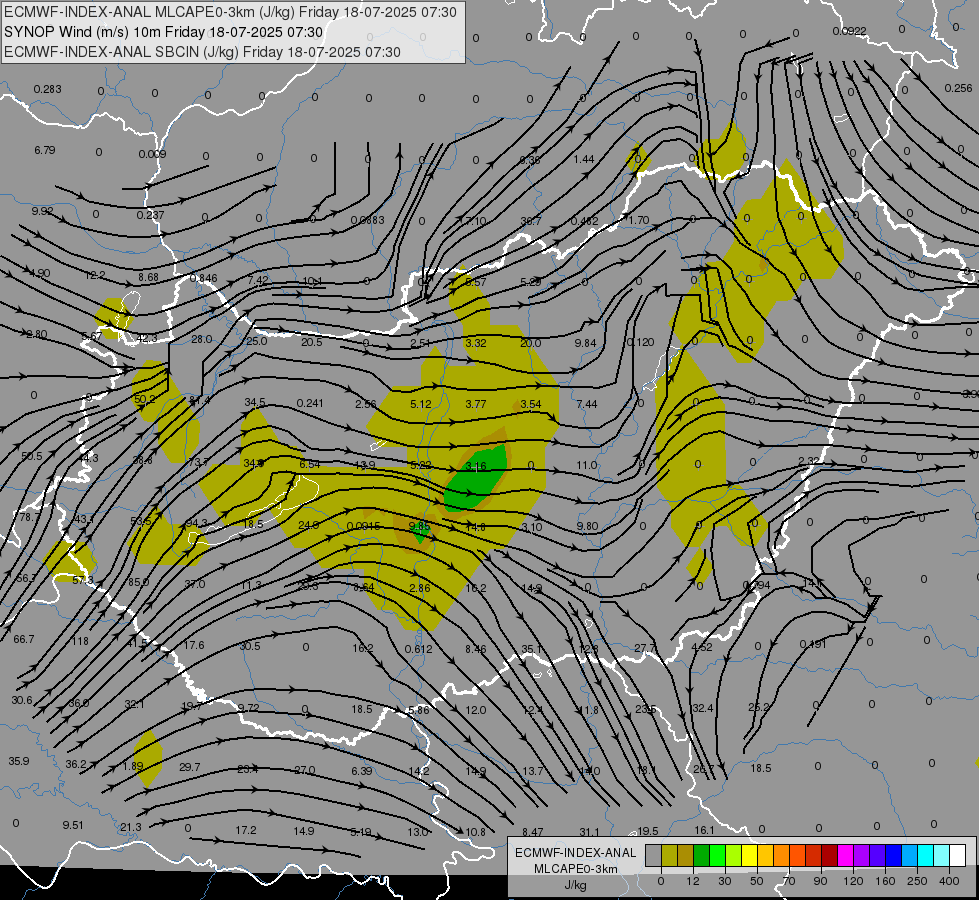Viewport: 979px width, 900px height.
Task: Click the map value '2.80'
Action: pyautogui.click(x=37, y=335)
